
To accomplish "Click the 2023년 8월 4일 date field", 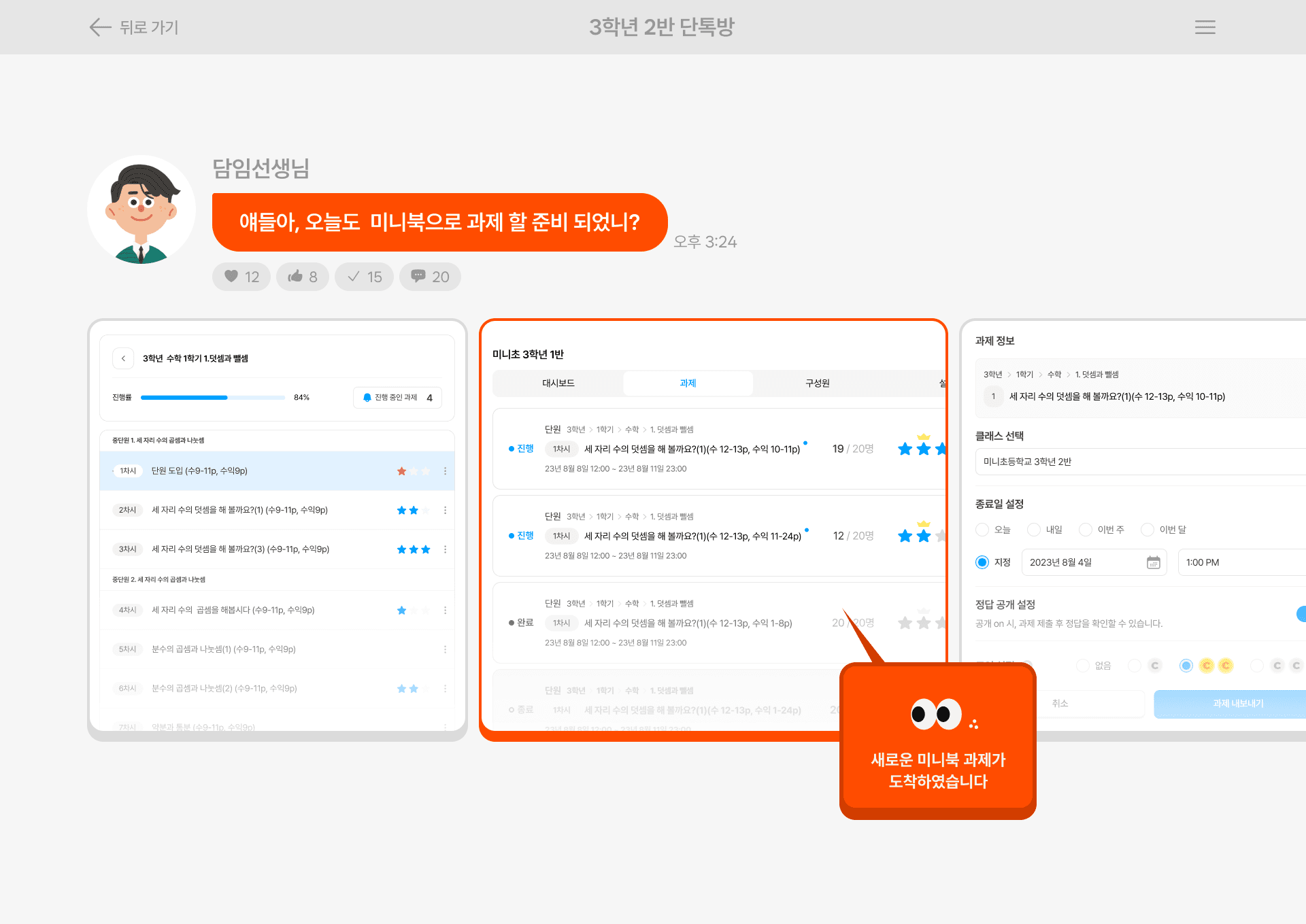I will [x=1094, y=562].
